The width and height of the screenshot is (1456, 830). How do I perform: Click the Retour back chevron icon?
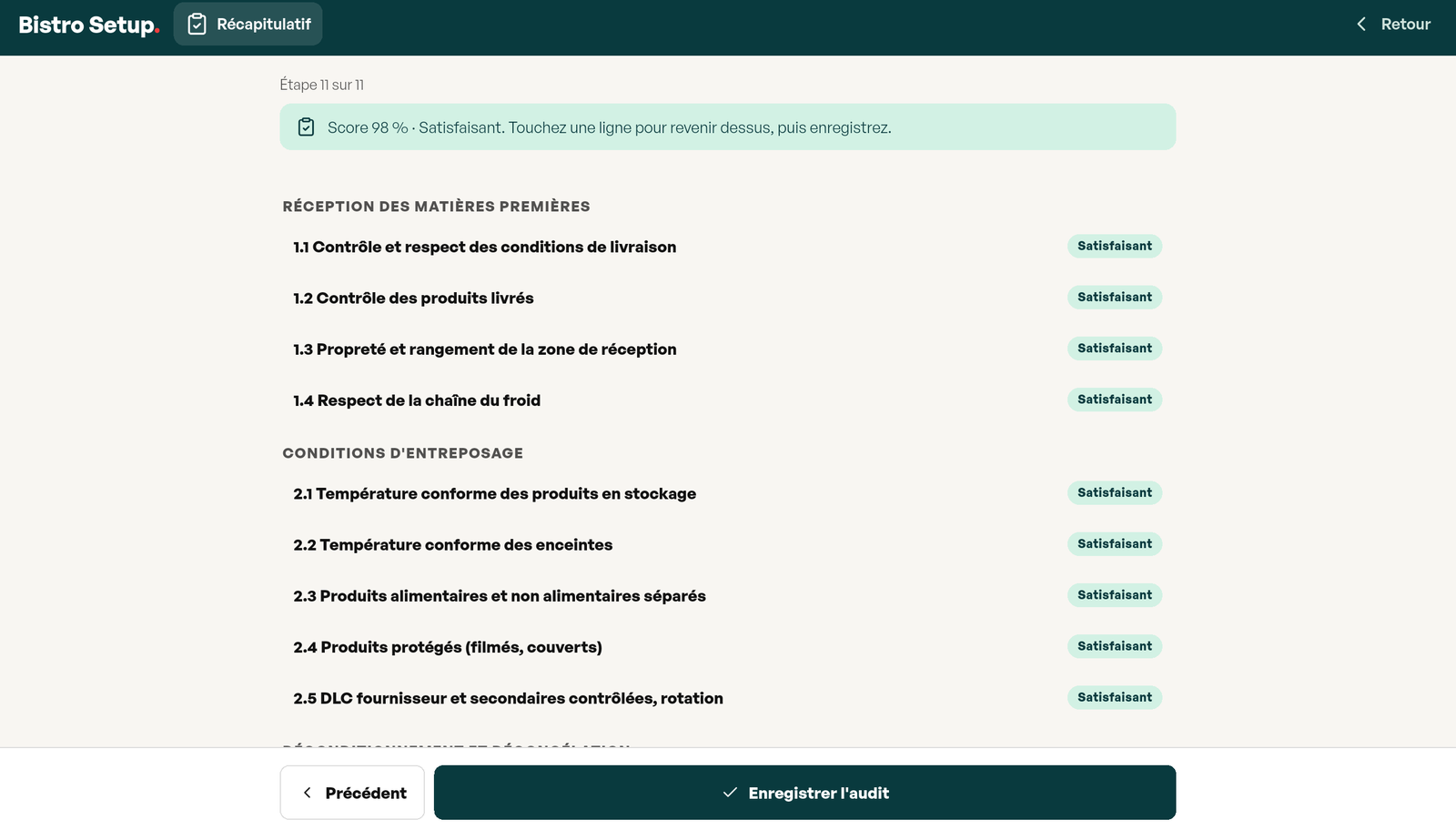coord(1361,25)
